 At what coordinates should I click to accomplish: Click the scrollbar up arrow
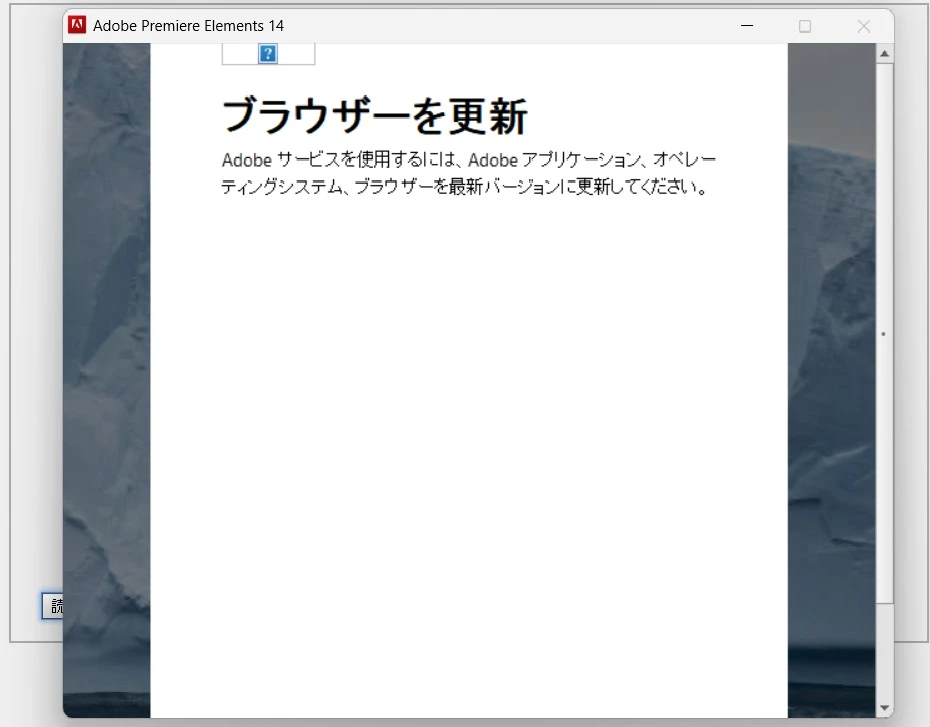(884, 54)
